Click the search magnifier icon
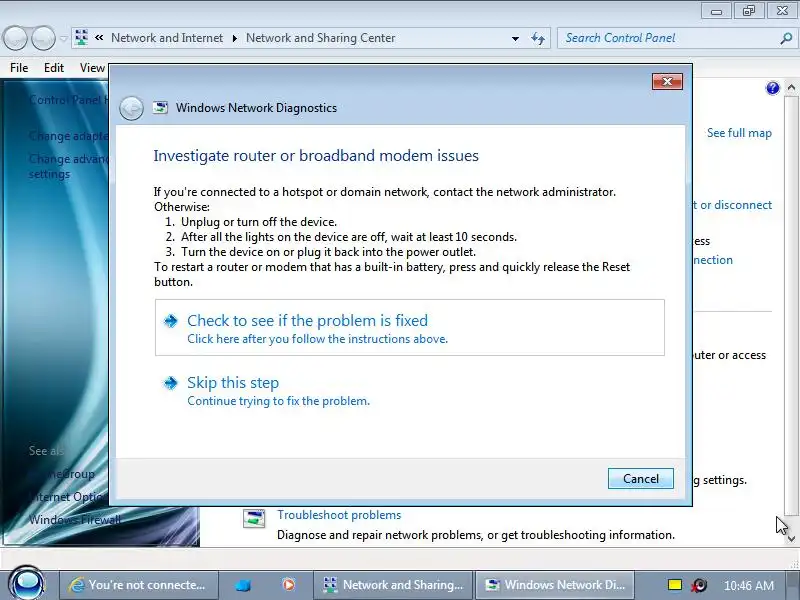The width and height of the screenshot is (800, 600). pyautogui.click(x=786, y=38)
